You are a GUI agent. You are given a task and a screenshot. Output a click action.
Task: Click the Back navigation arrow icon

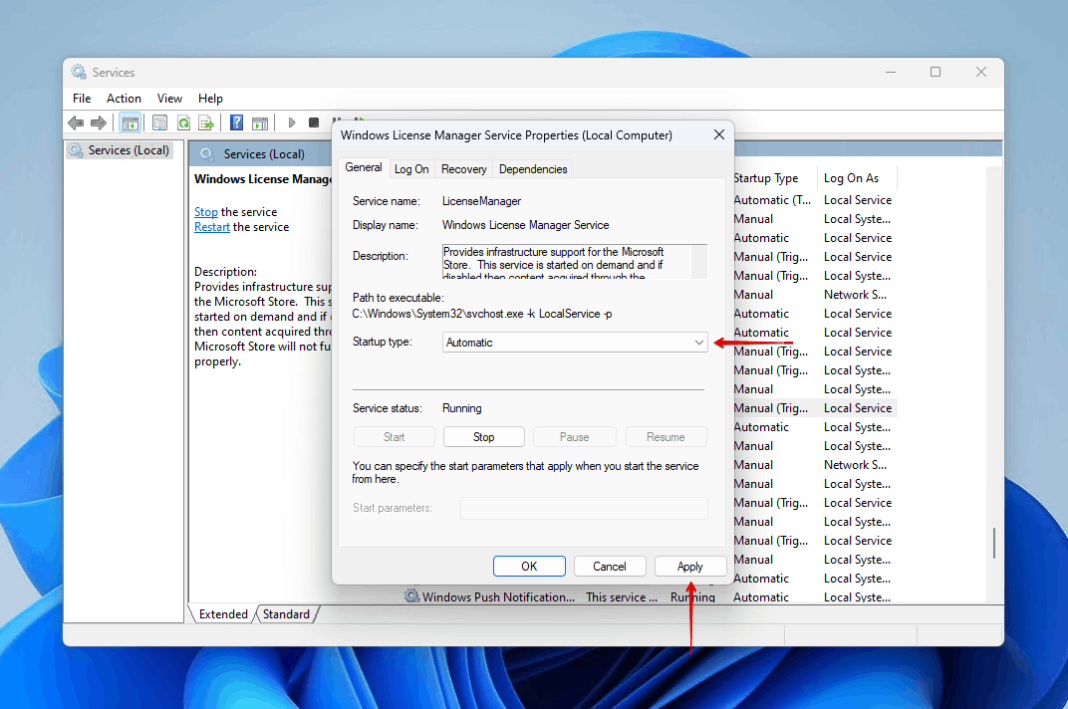pyautogui.click(x=75, y=122)
